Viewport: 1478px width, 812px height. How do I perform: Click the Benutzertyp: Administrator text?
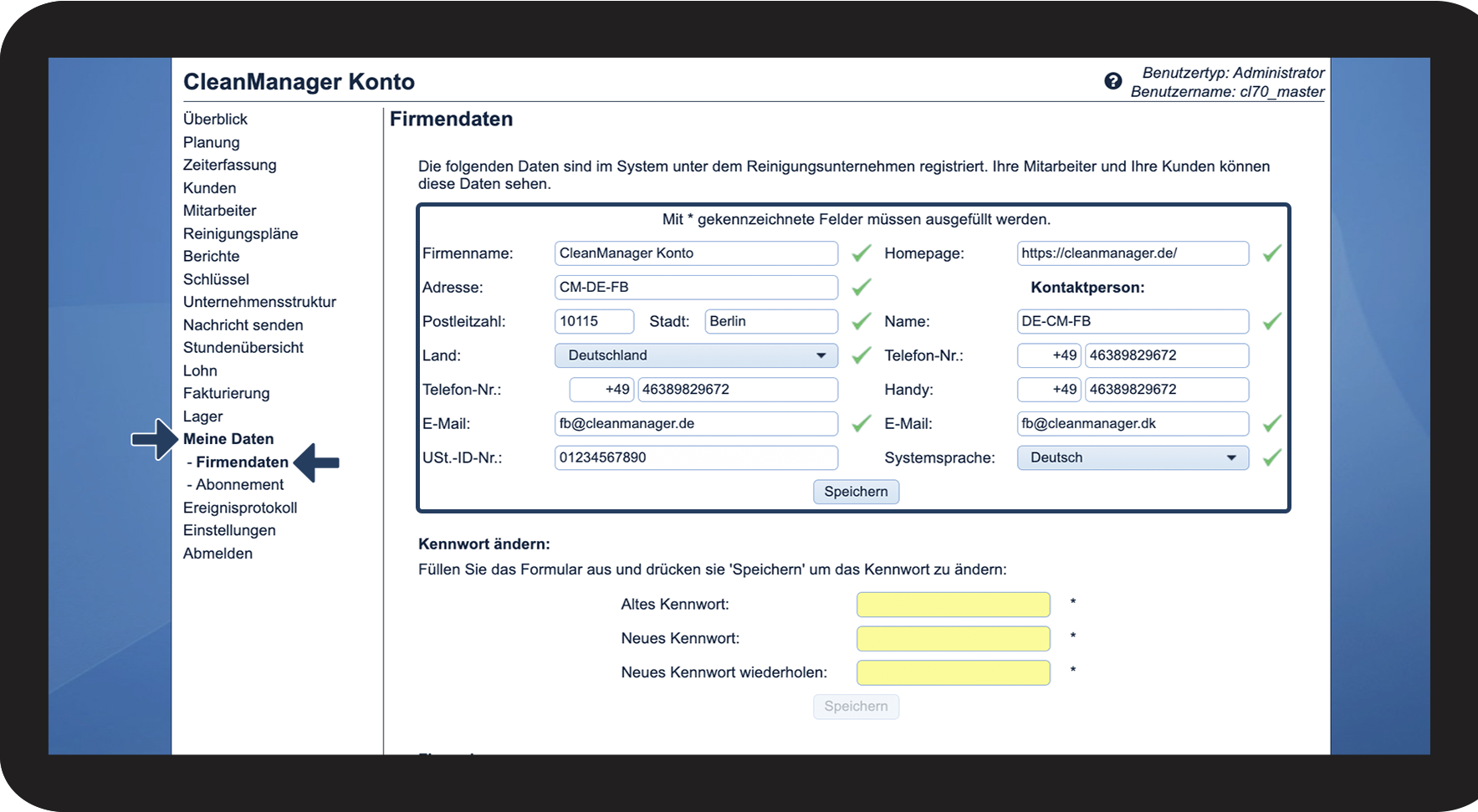1233,73
